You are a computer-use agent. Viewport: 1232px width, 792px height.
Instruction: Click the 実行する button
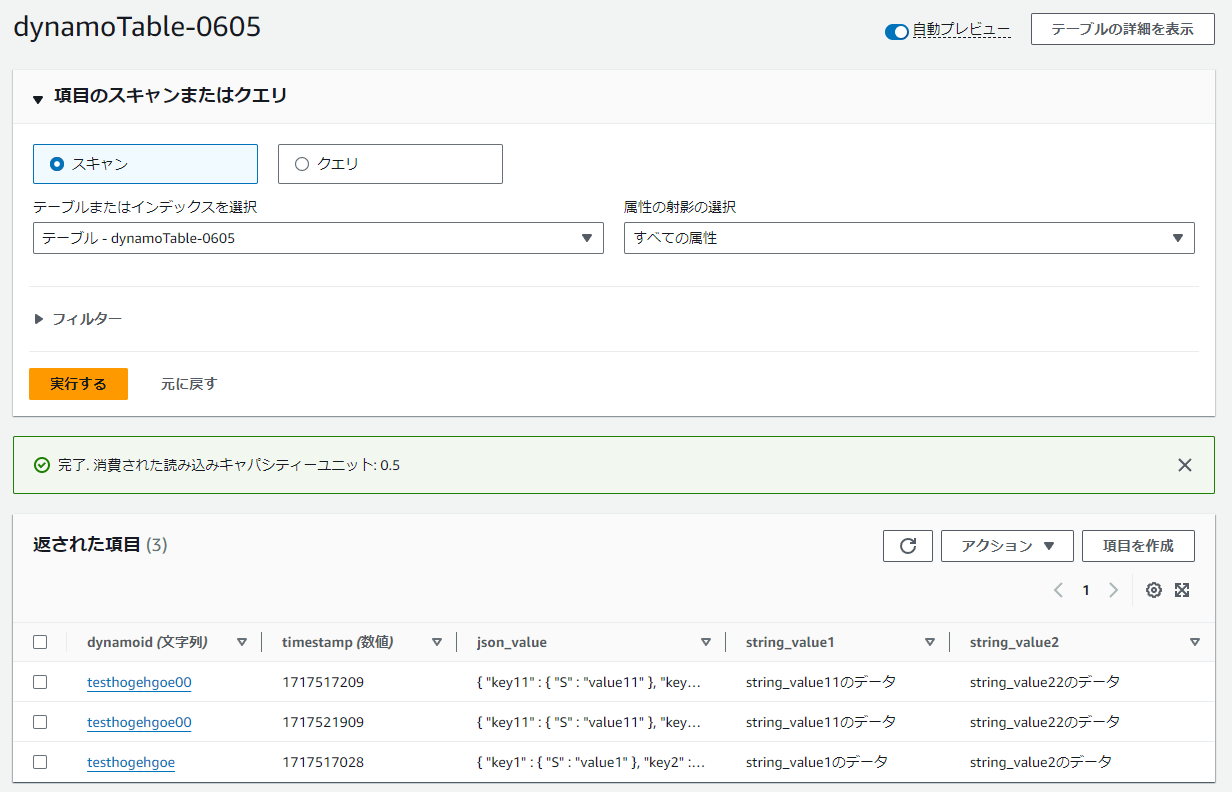tap(78, 383)
